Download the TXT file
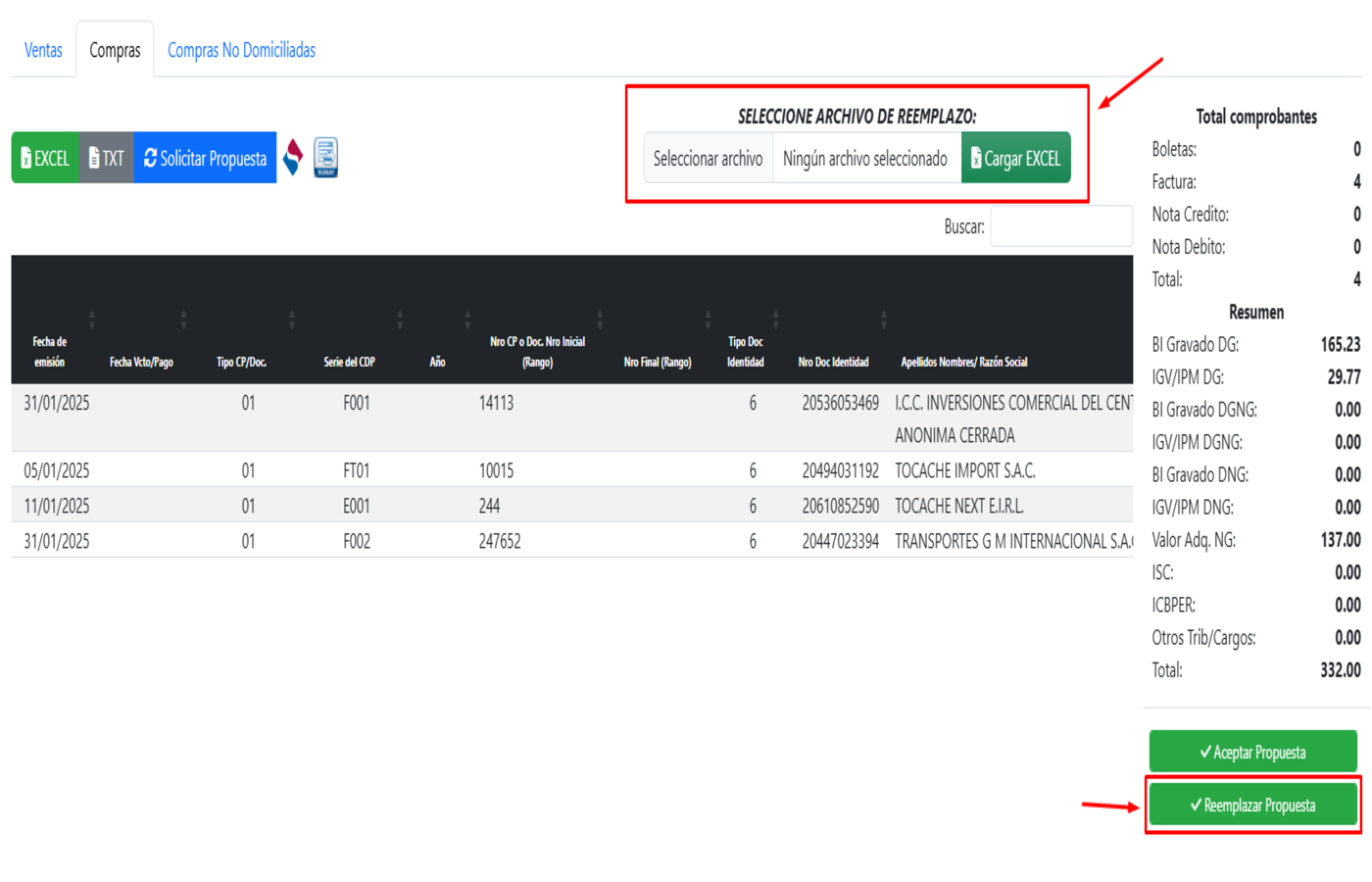Screen dimensions: 1372x882 tap(106, 158)
